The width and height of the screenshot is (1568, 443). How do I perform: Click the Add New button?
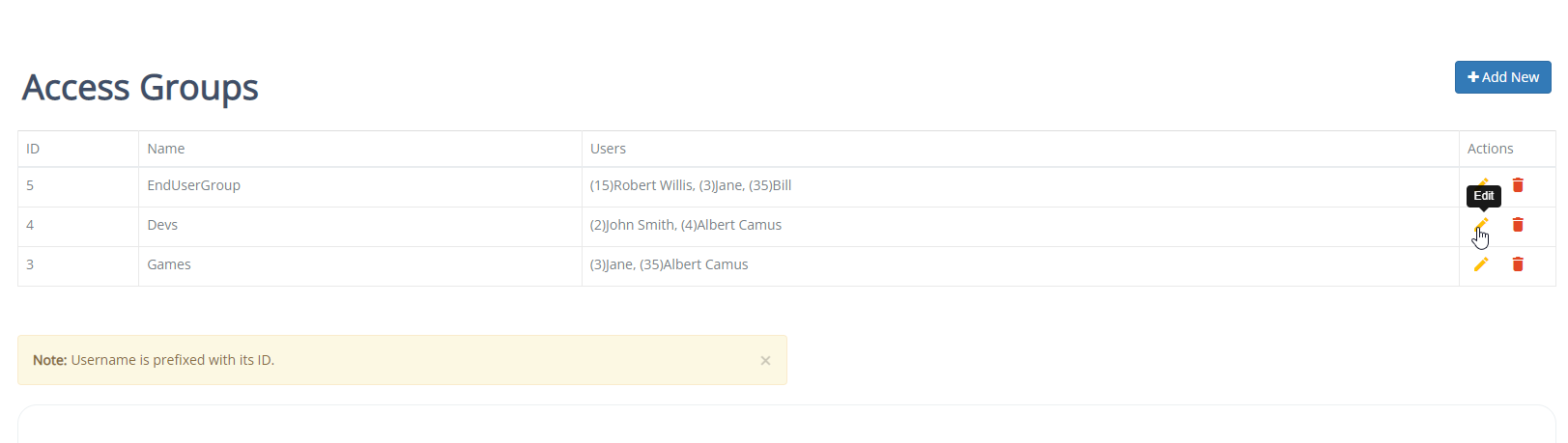pos(1502,77)
